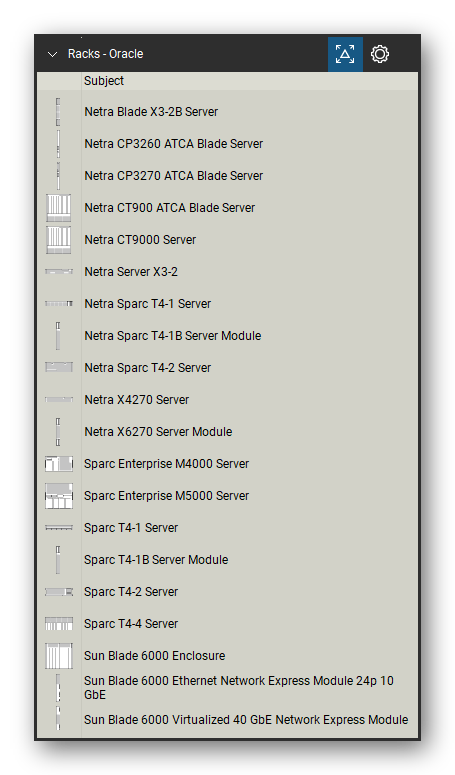Click the Subject column header
The width and height of the screenshot is (455, 775).
pyautogui.click(x=104, y=81)
